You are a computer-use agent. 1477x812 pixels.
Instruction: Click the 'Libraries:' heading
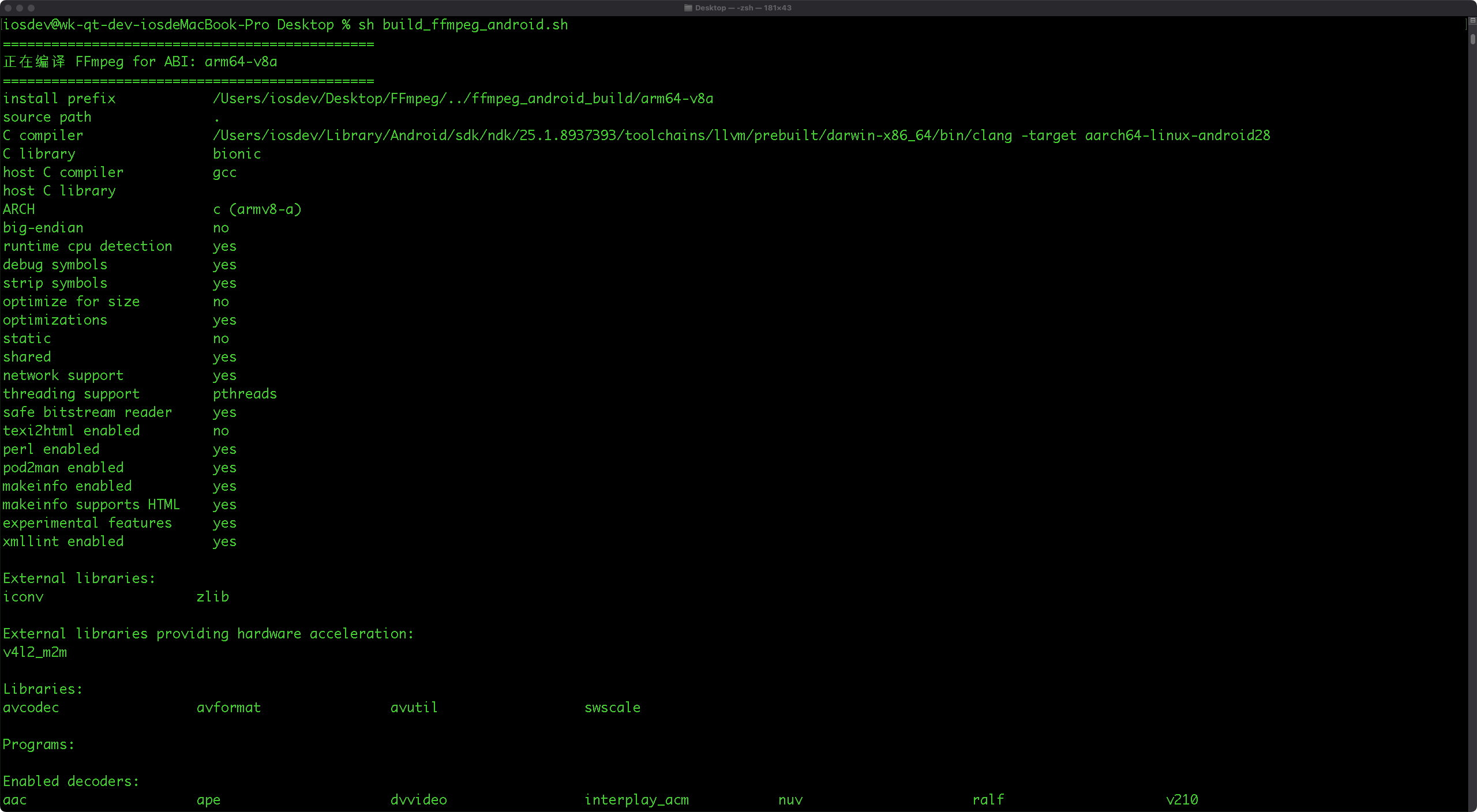tap(43, 689)
